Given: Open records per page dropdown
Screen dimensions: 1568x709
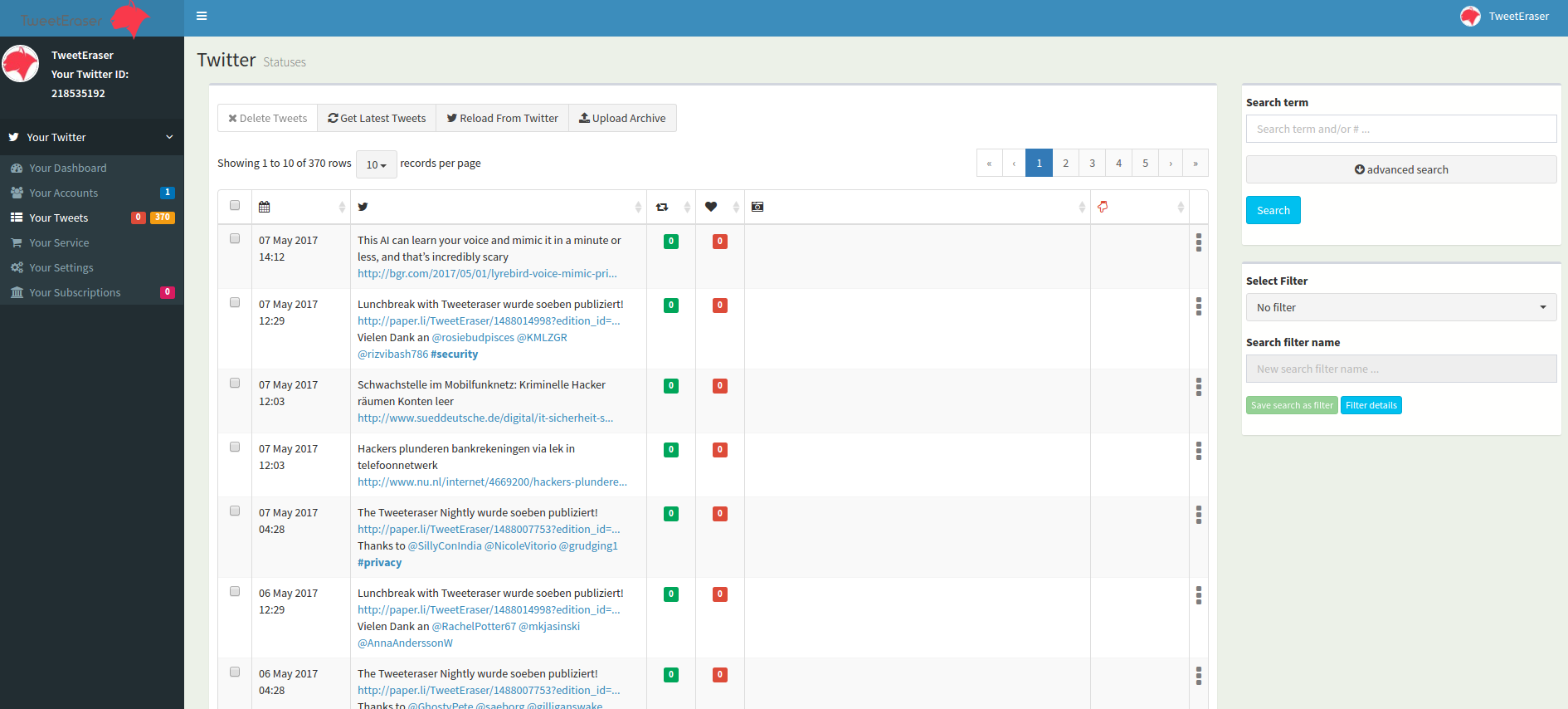Looking at the screenshot, I should pos(376,164).
